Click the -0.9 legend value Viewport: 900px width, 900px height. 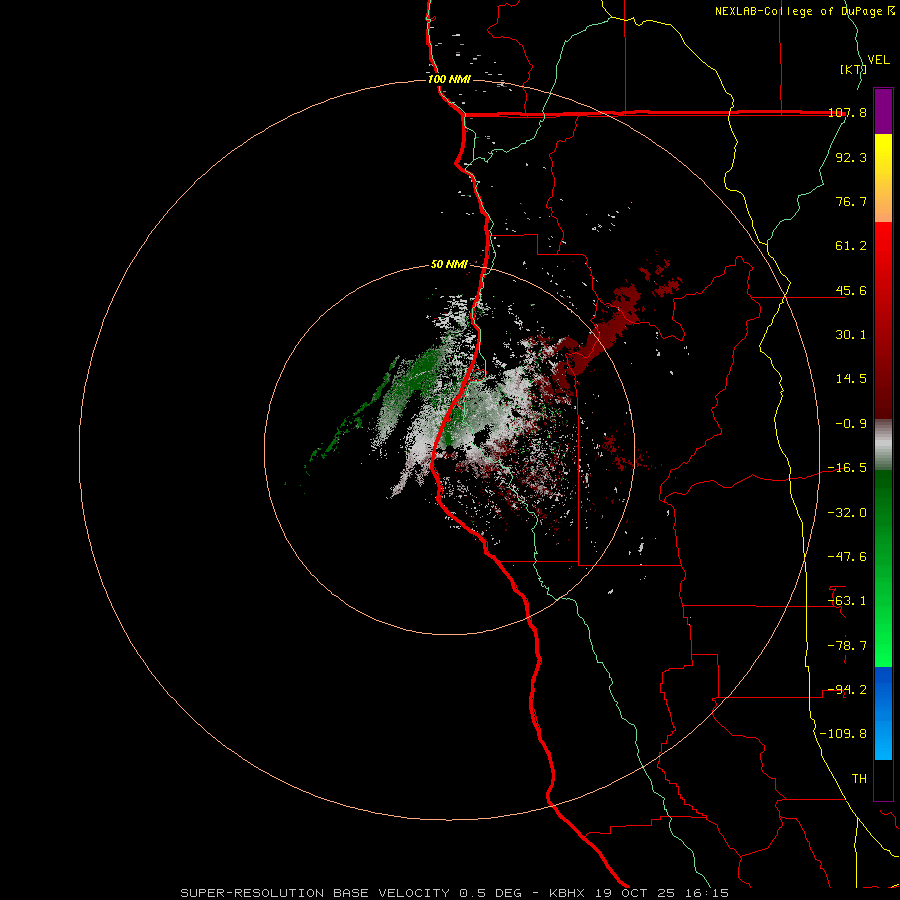pyautogui.click(x=851, y=424)
